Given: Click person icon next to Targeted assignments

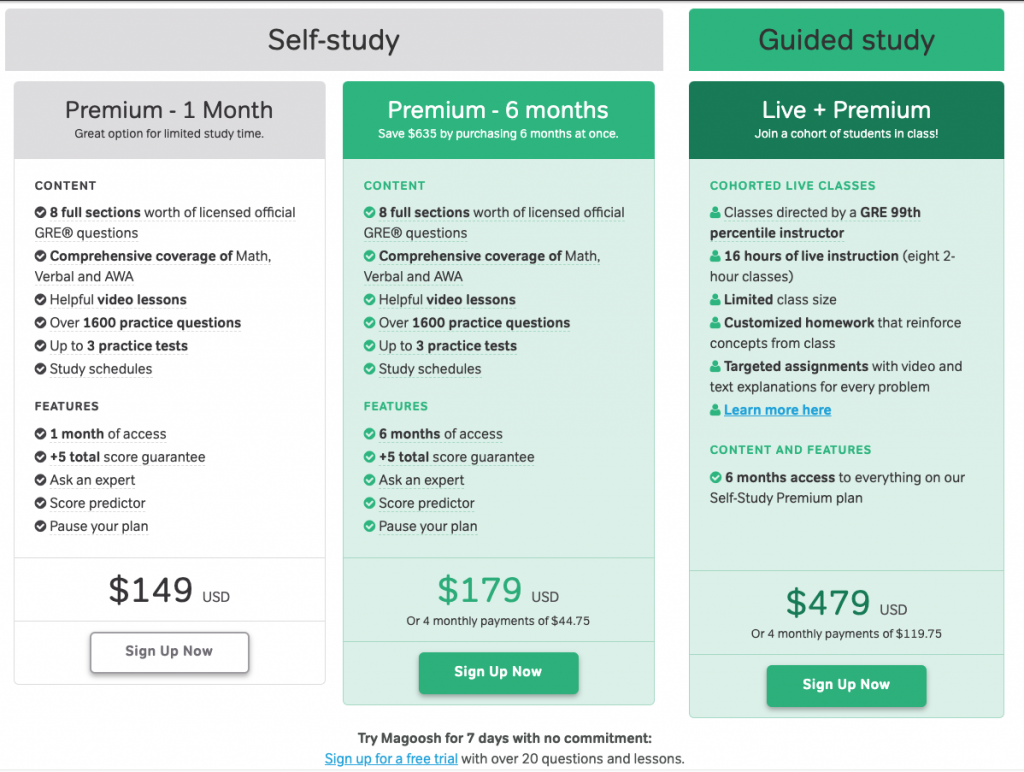Looking at the screenshot, I should coord(715,366).
